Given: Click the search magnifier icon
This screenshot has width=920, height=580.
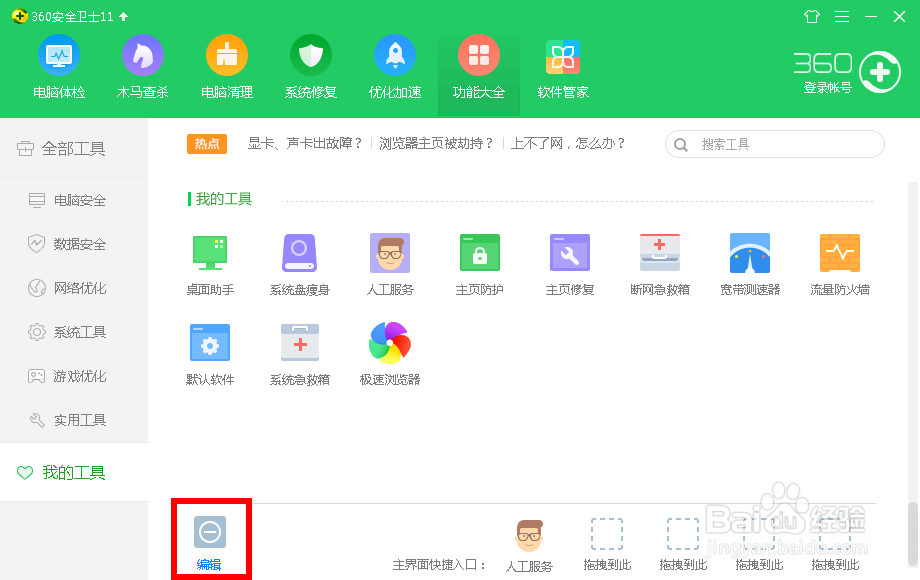Looking at the screenshot, I should (x=681, y=145).
